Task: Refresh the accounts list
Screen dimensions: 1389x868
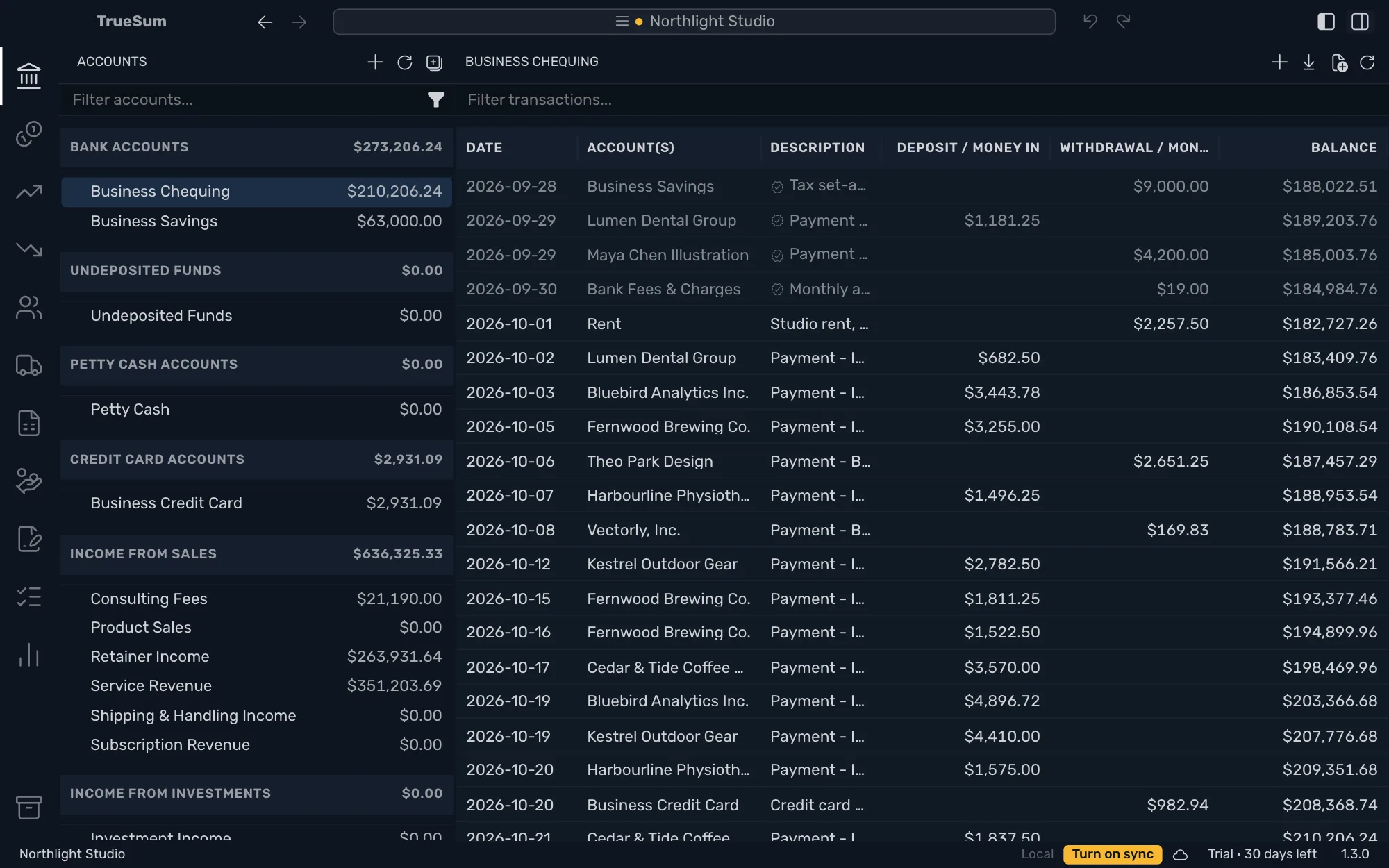Action: (x=405, y=62)
